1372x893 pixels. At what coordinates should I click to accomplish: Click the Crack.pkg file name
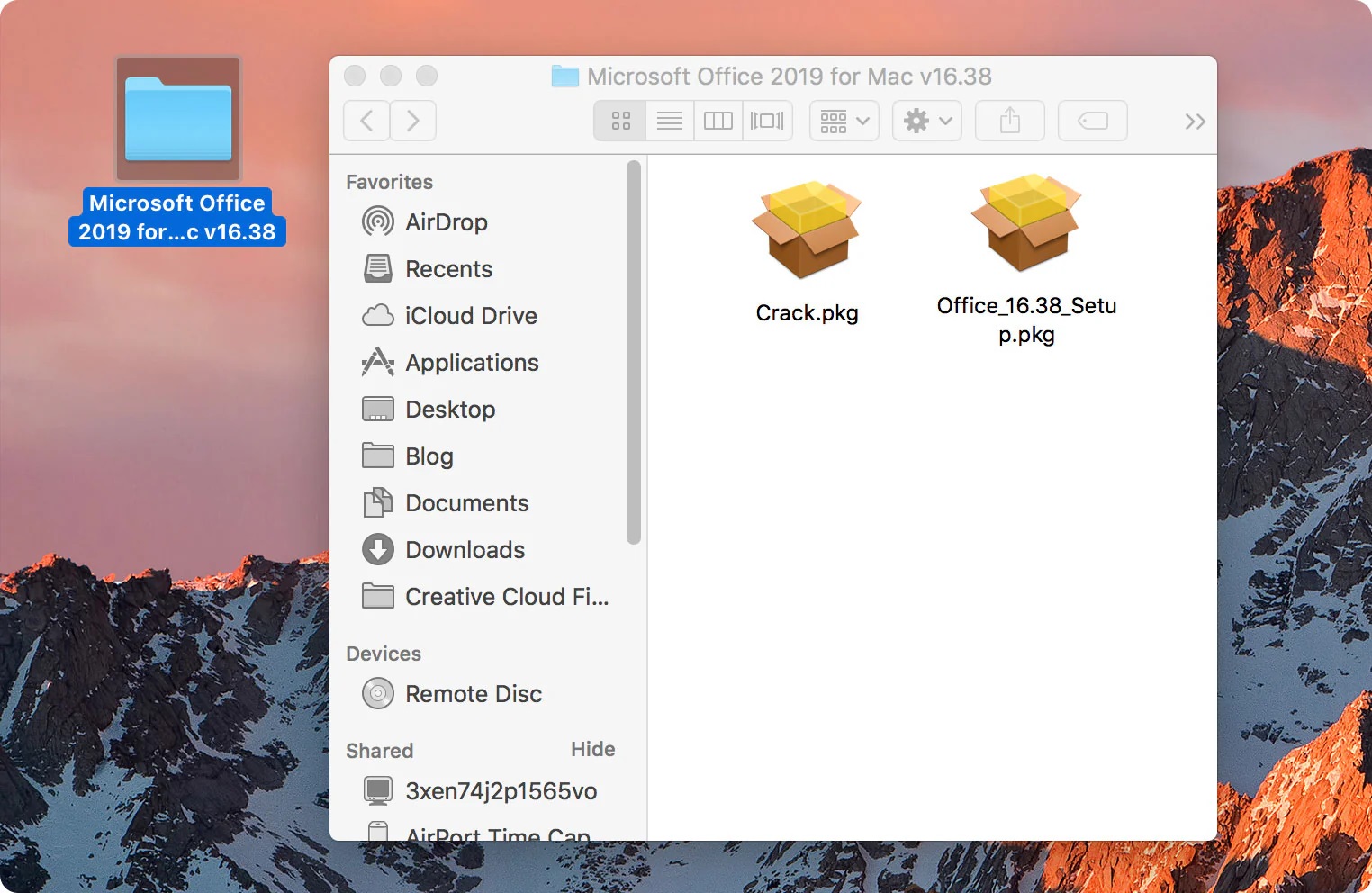(x=807, y=313)
